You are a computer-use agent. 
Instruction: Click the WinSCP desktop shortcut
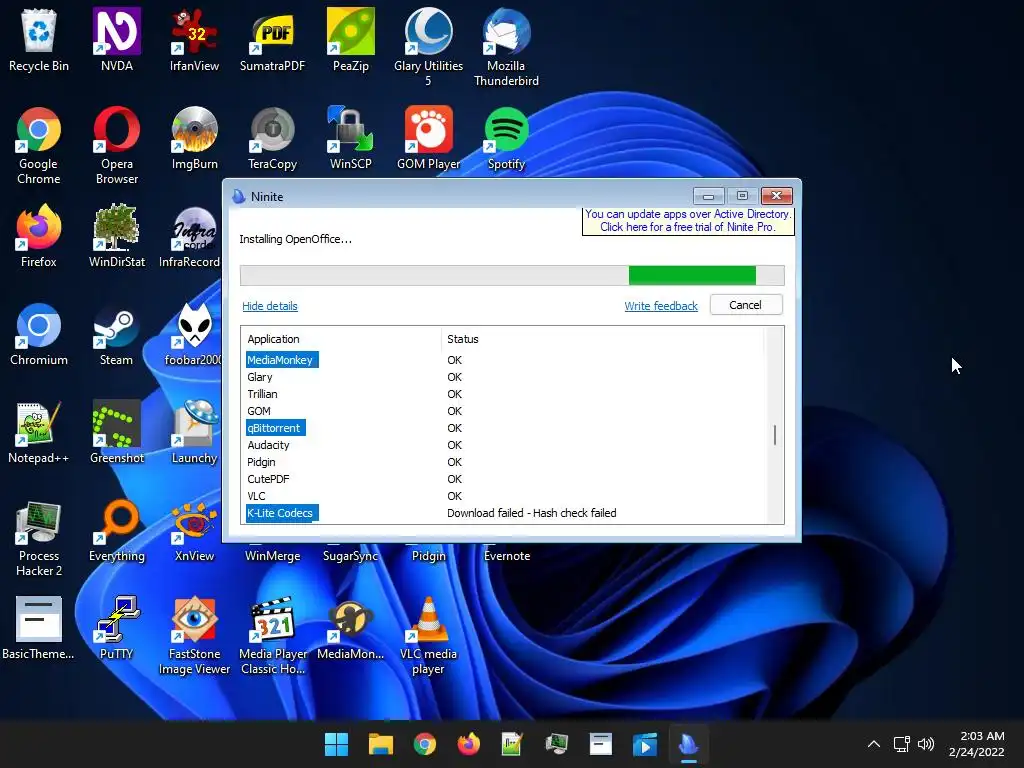coord(351,138)
